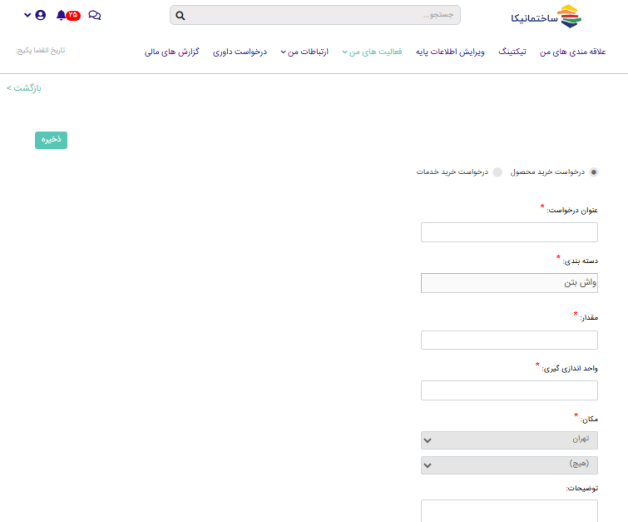Image resolution: width=628 pixels, height=522 pixels.
Task: Expand the user account dropdown arrow
Action: coord(27,15)
